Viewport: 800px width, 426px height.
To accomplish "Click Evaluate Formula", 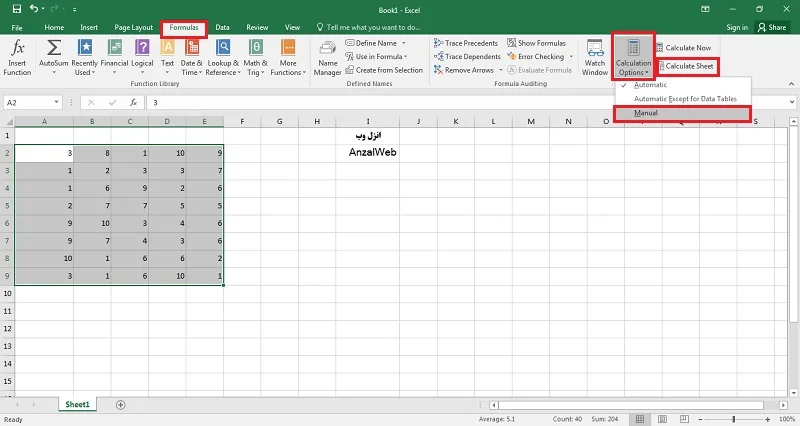I will pos(539,70).
